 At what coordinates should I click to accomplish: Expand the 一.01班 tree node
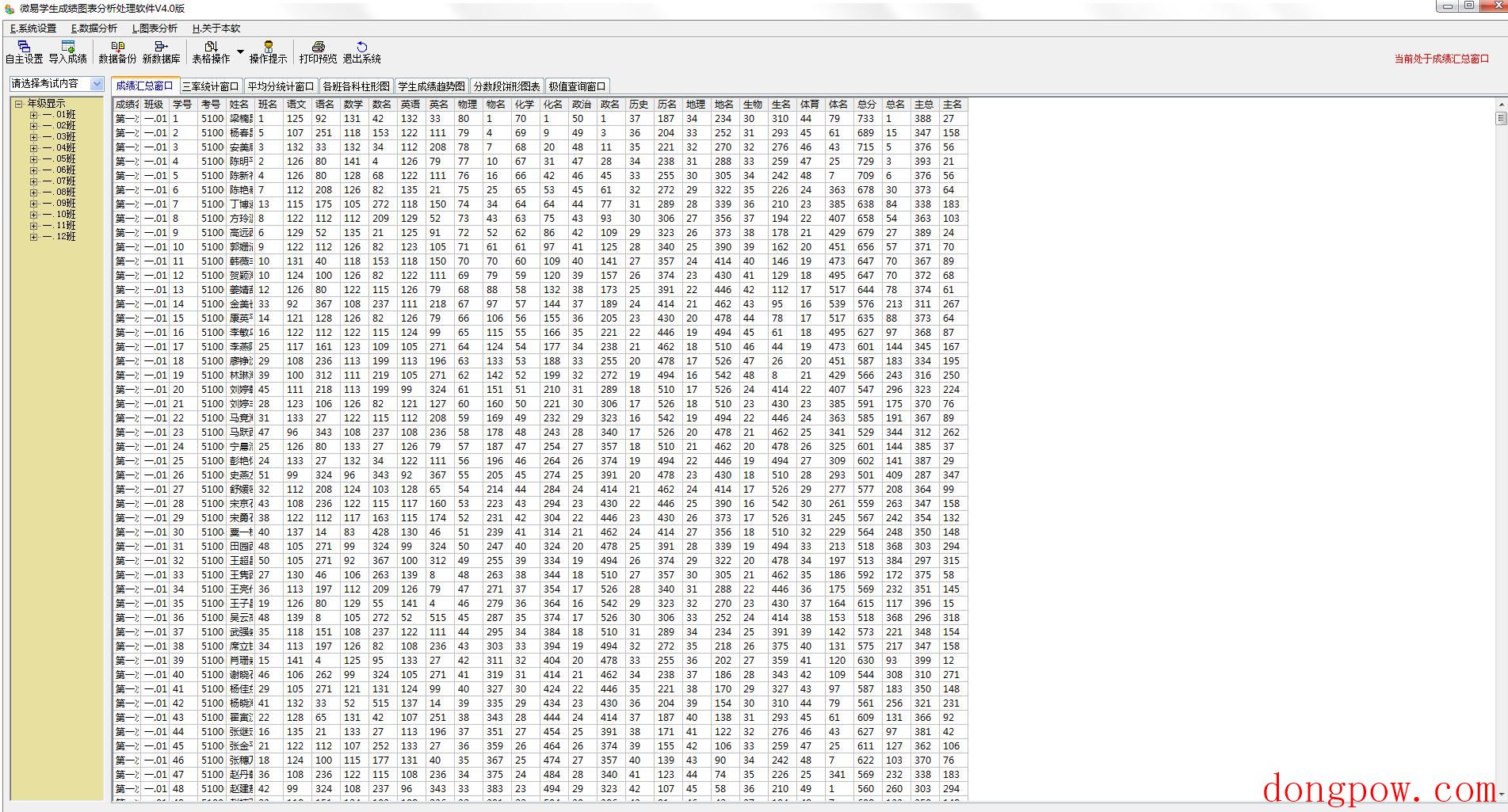point(33,115)
